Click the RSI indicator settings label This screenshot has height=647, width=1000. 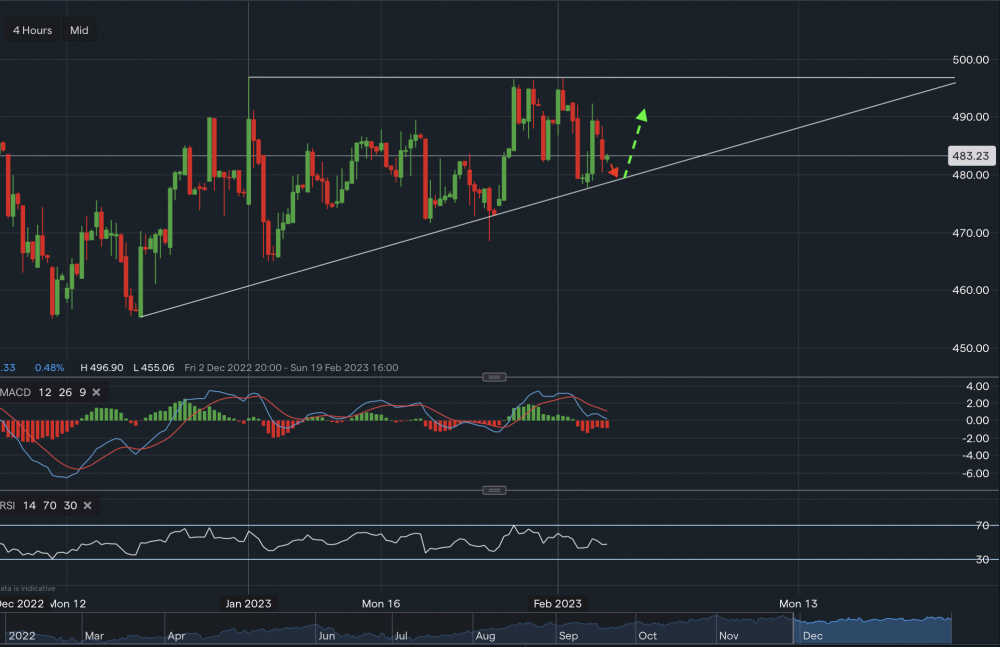tap(35, 506)
